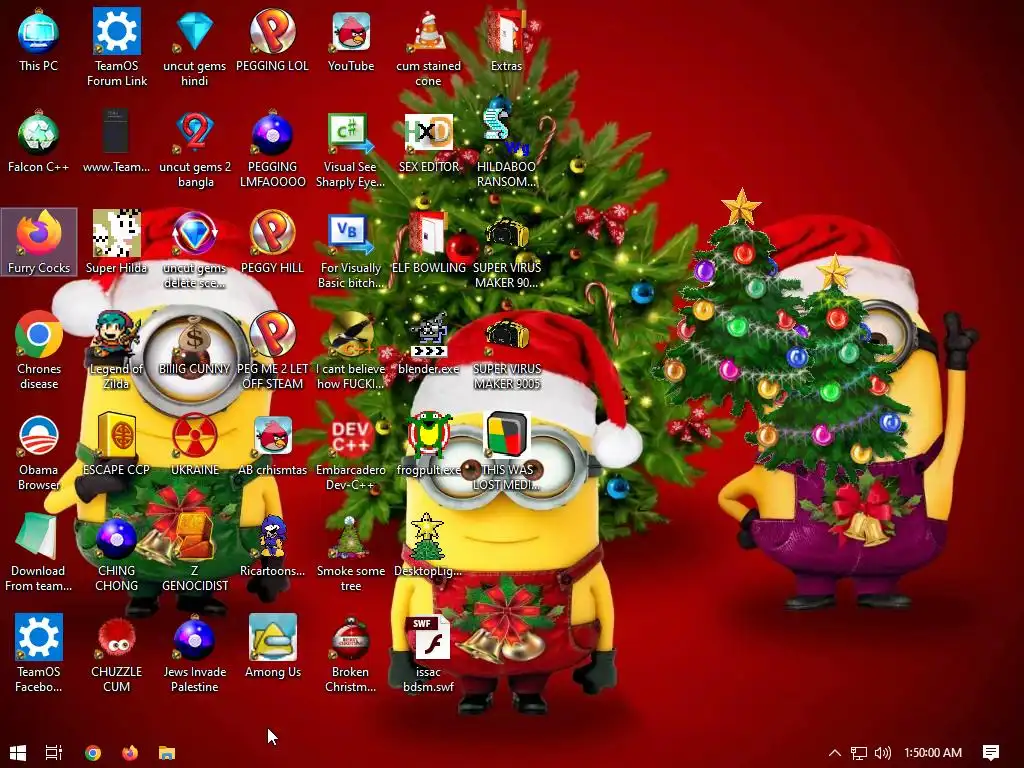
Task: Select the uncut gems delete sce... icon
Action: [x=195, y=249]
